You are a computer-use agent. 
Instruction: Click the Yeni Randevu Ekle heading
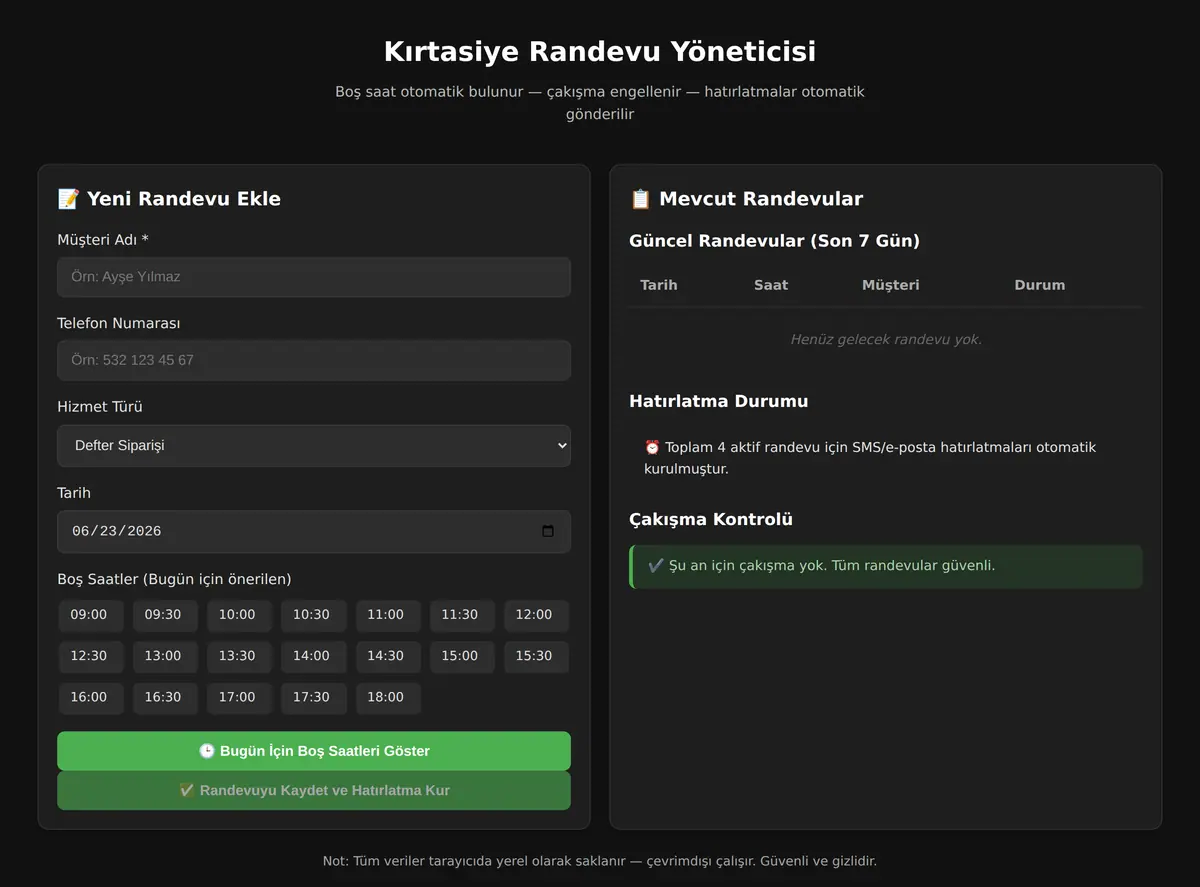click(x=169, y=199)
